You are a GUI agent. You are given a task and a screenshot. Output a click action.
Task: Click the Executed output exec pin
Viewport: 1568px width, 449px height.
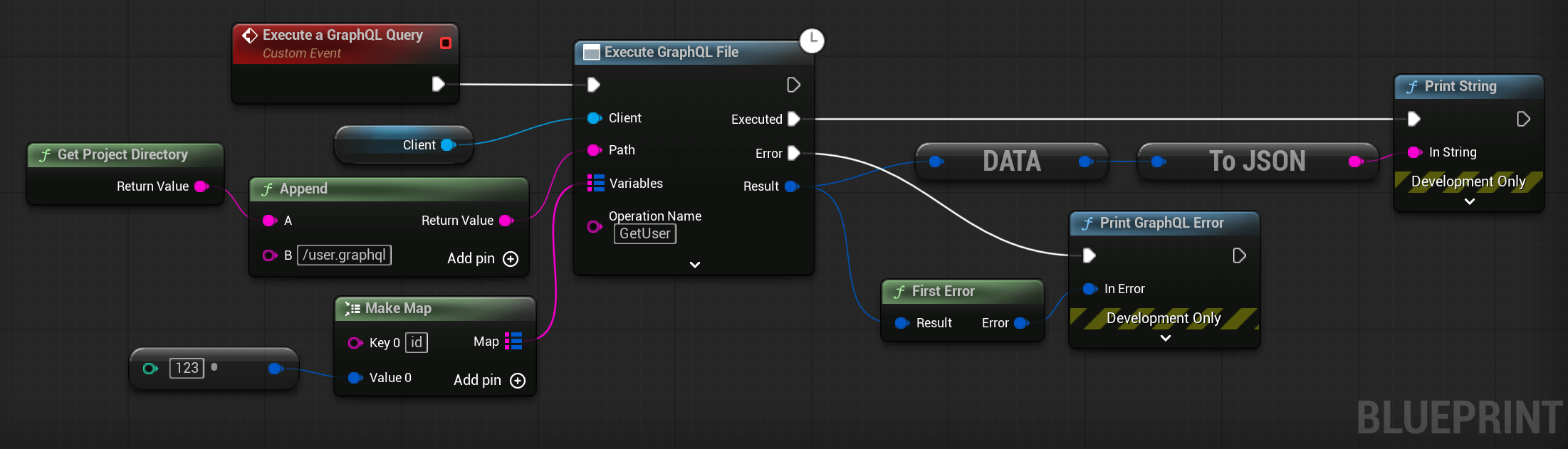tap(794, 119)
